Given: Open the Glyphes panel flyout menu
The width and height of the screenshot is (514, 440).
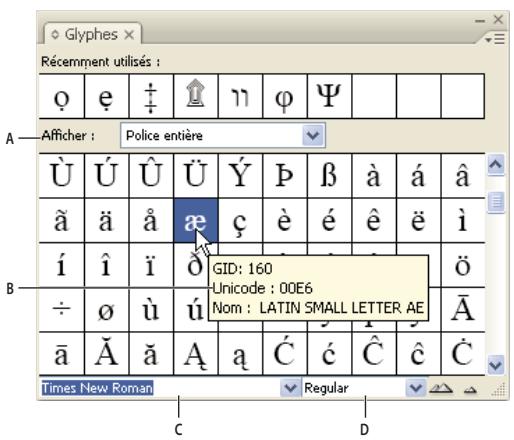Looking at the screenshot, I should [495, 39].
